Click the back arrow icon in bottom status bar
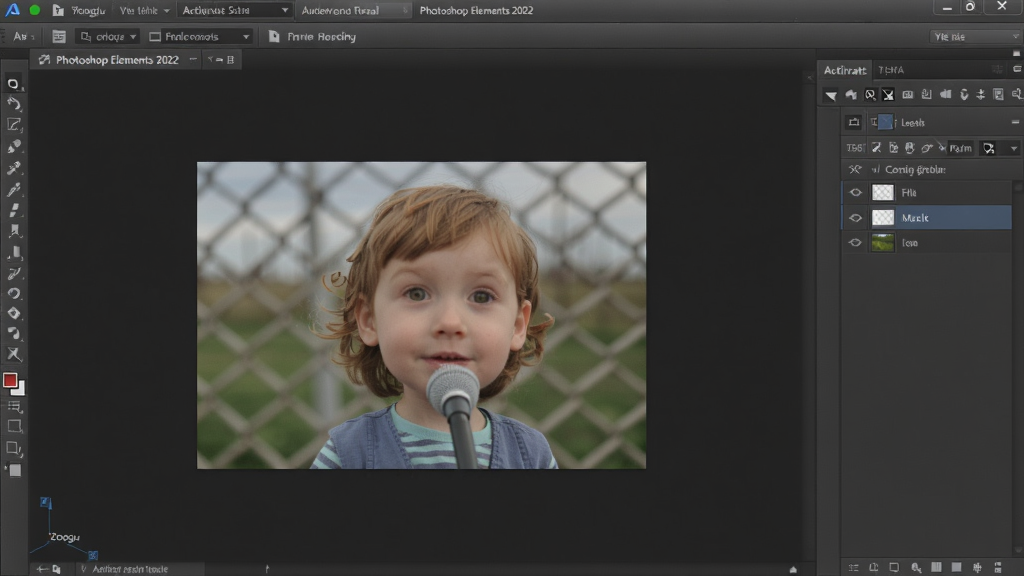Image resolution: width=1024 pixels, height=576 pixels. 42,569
